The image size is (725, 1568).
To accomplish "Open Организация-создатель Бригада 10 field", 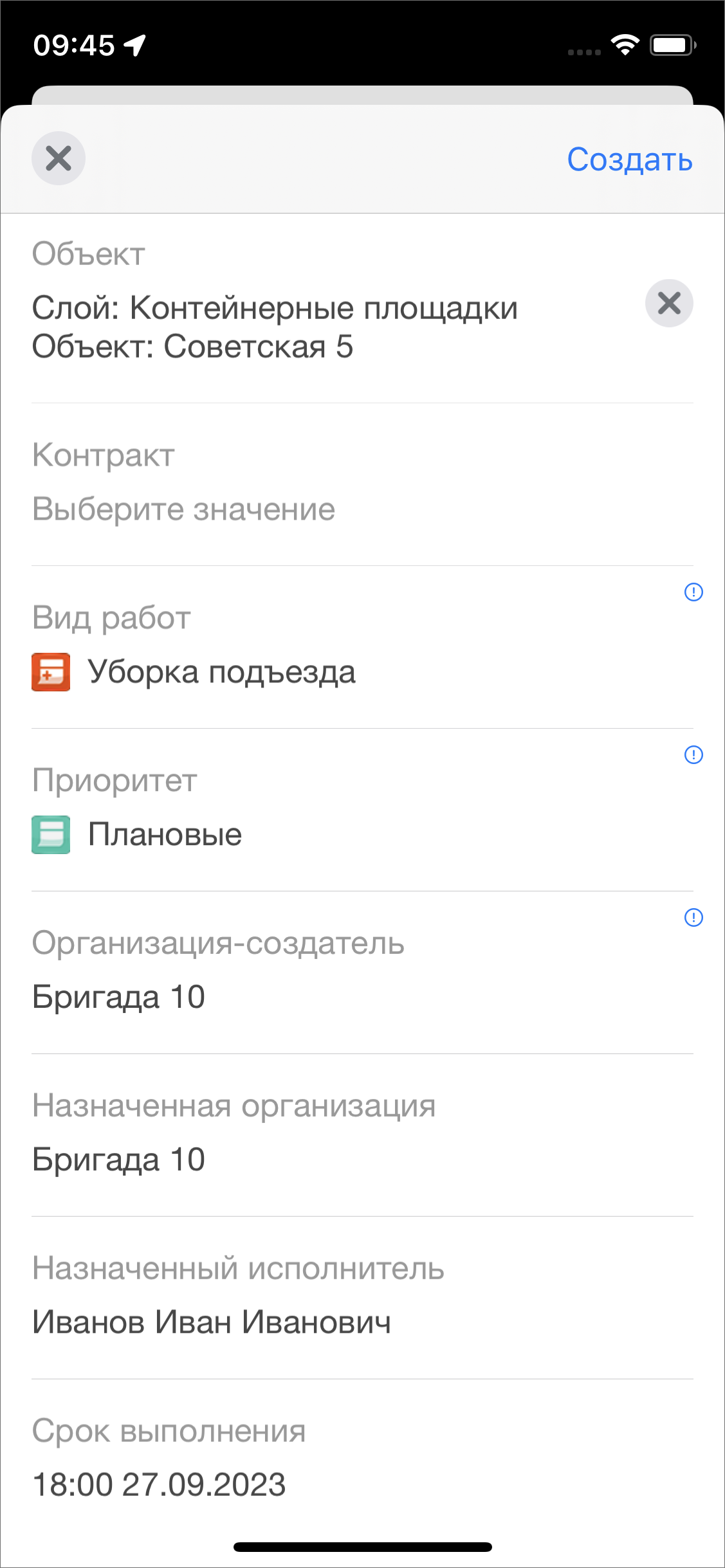I will (x=119, y=998).
